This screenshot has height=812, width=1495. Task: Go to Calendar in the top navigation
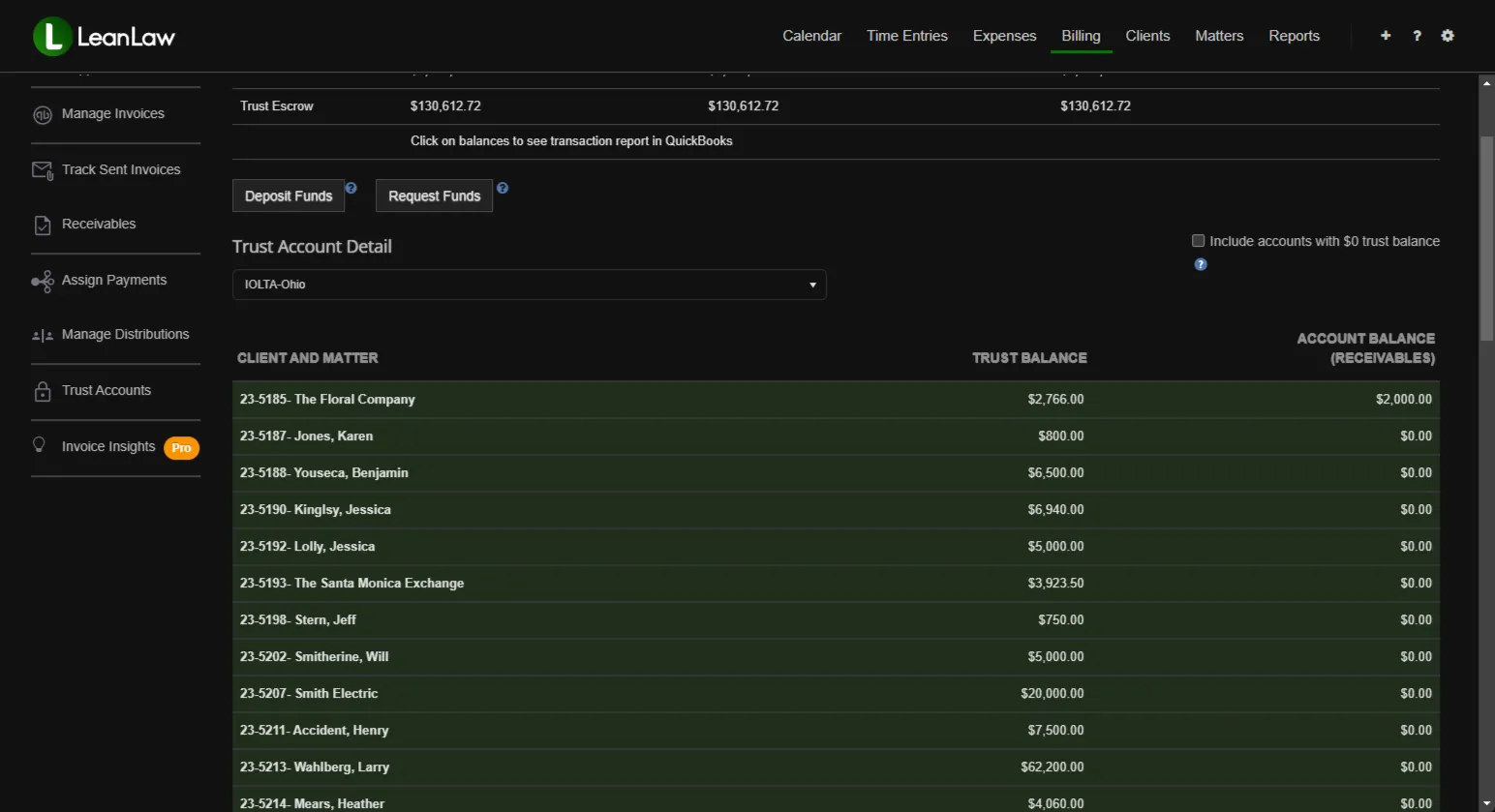point(811,36)
